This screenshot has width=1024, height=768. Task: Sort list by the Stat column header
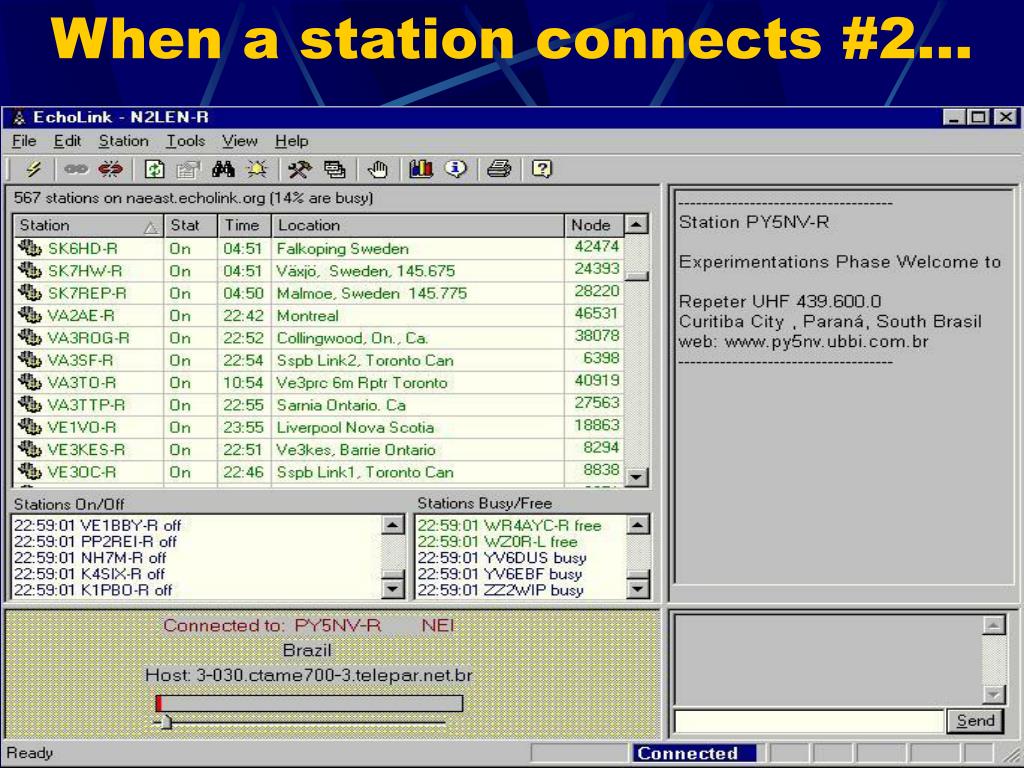191,225
